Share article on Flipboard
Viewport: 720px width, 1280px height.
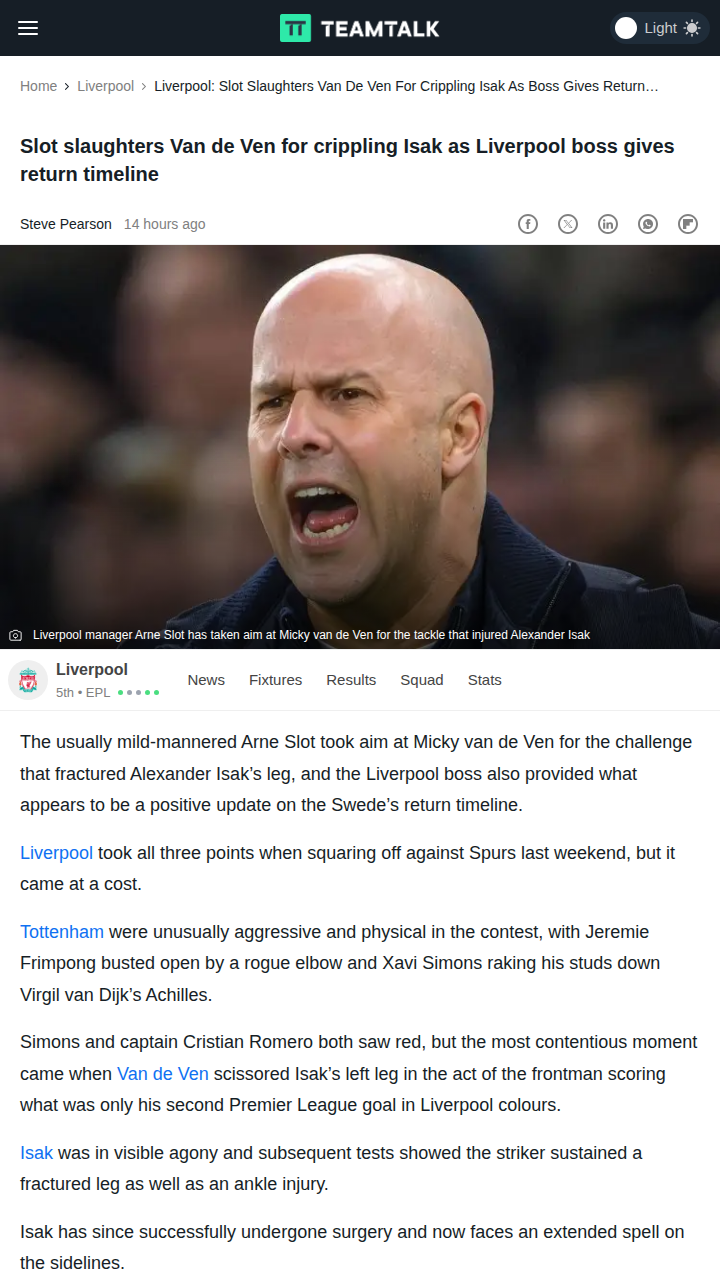pyautogui.click(x=688, y=224)
